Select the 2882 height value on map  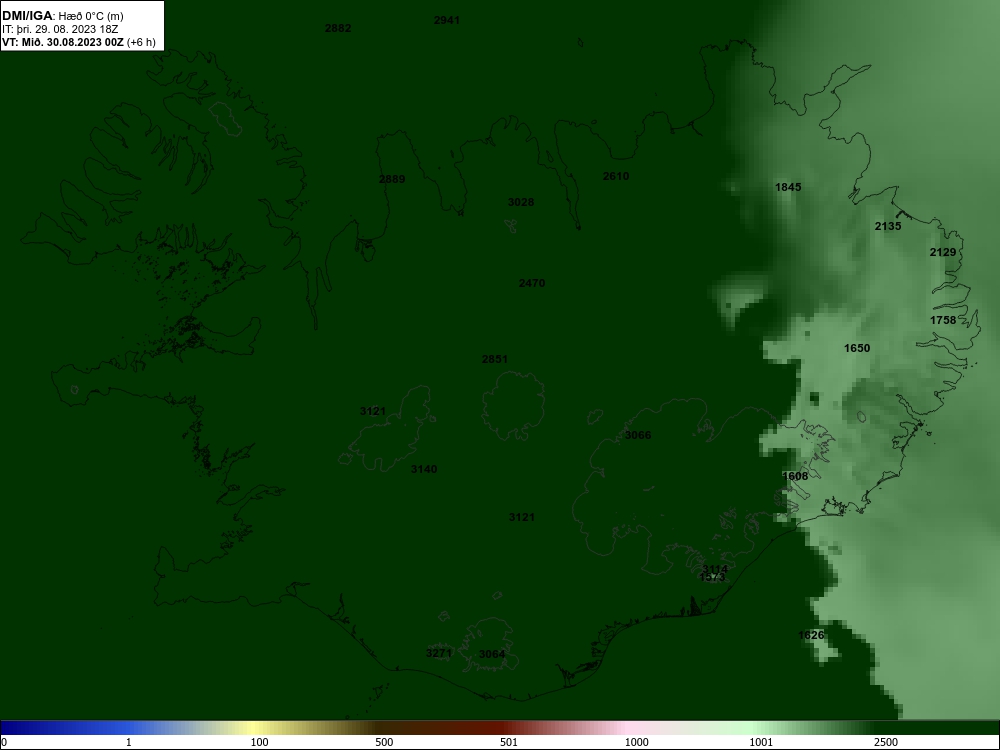(x=338, y=28)
